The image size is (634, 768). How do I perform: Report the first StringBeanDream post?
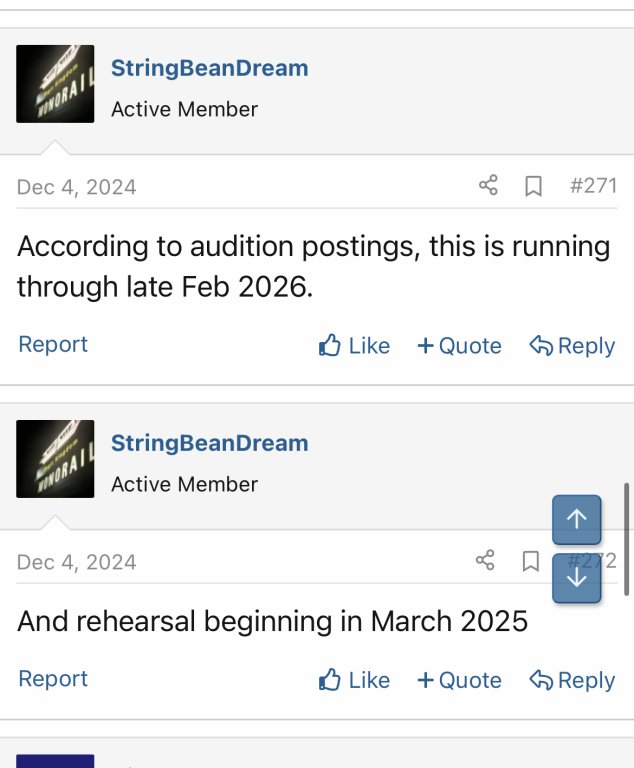53,344
